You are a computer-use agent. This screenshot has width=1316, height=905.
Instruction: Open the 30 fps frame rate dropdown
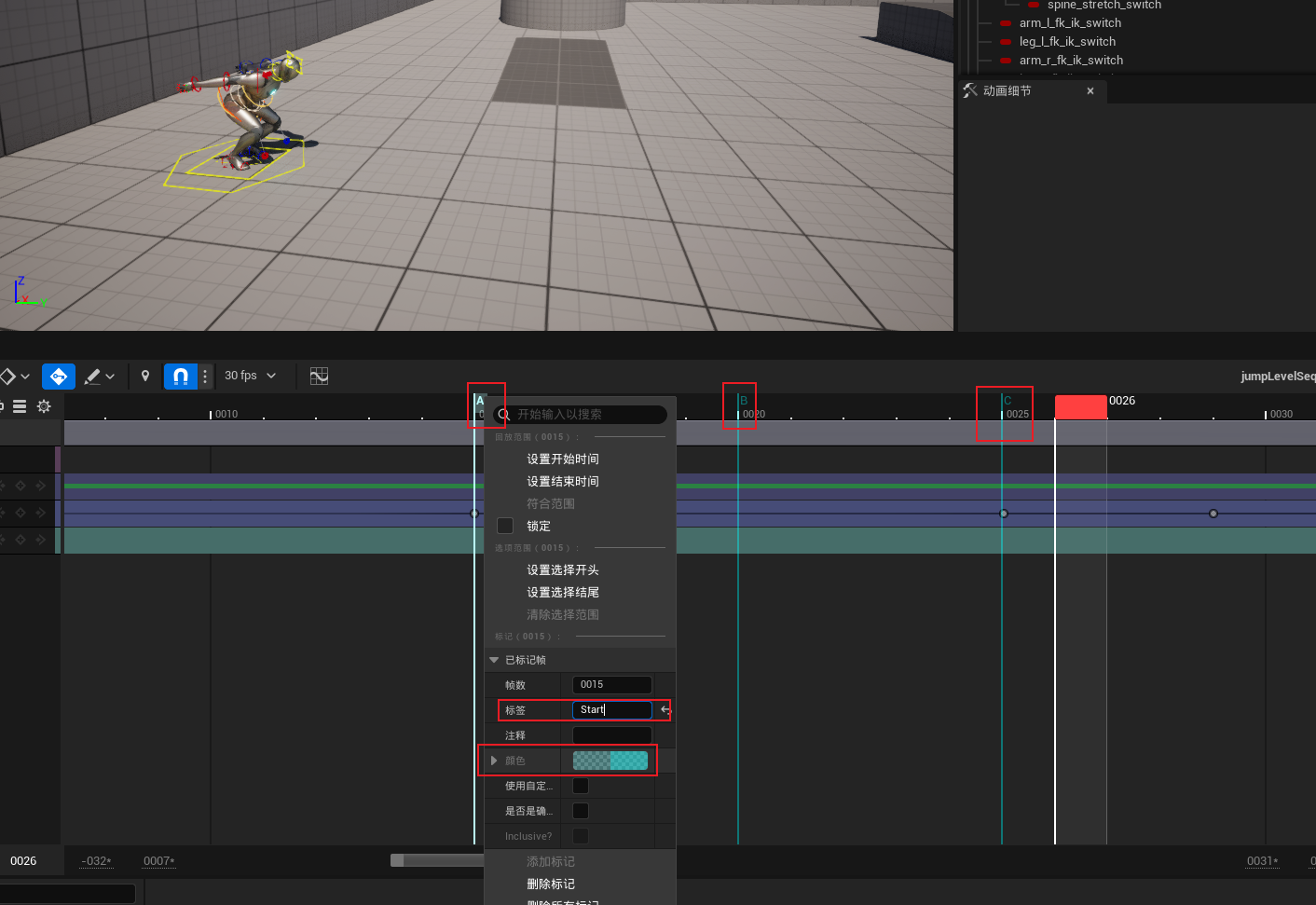tap(251, 376)
